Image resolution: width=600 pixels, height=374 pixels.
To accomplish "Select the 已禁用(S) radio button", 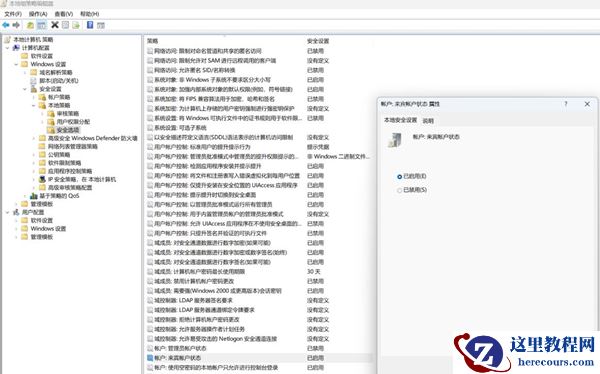I will pyautogui.click(x=399, y=190).
